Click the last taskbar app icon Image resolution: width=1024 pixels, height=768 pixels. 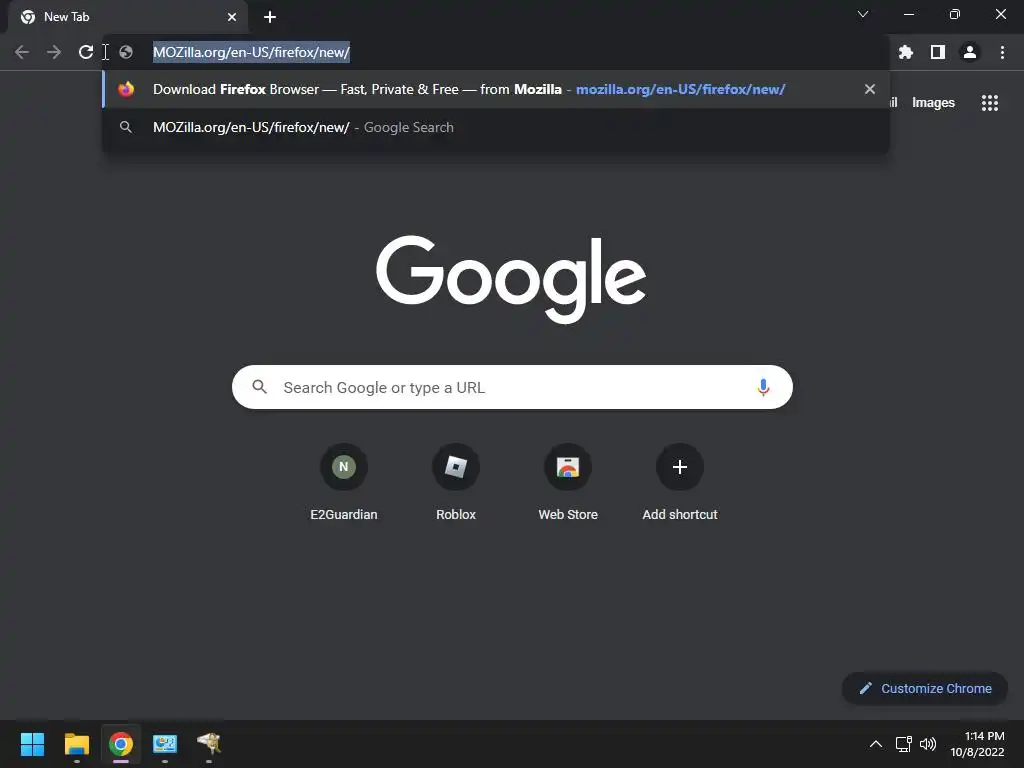[209, 744]
